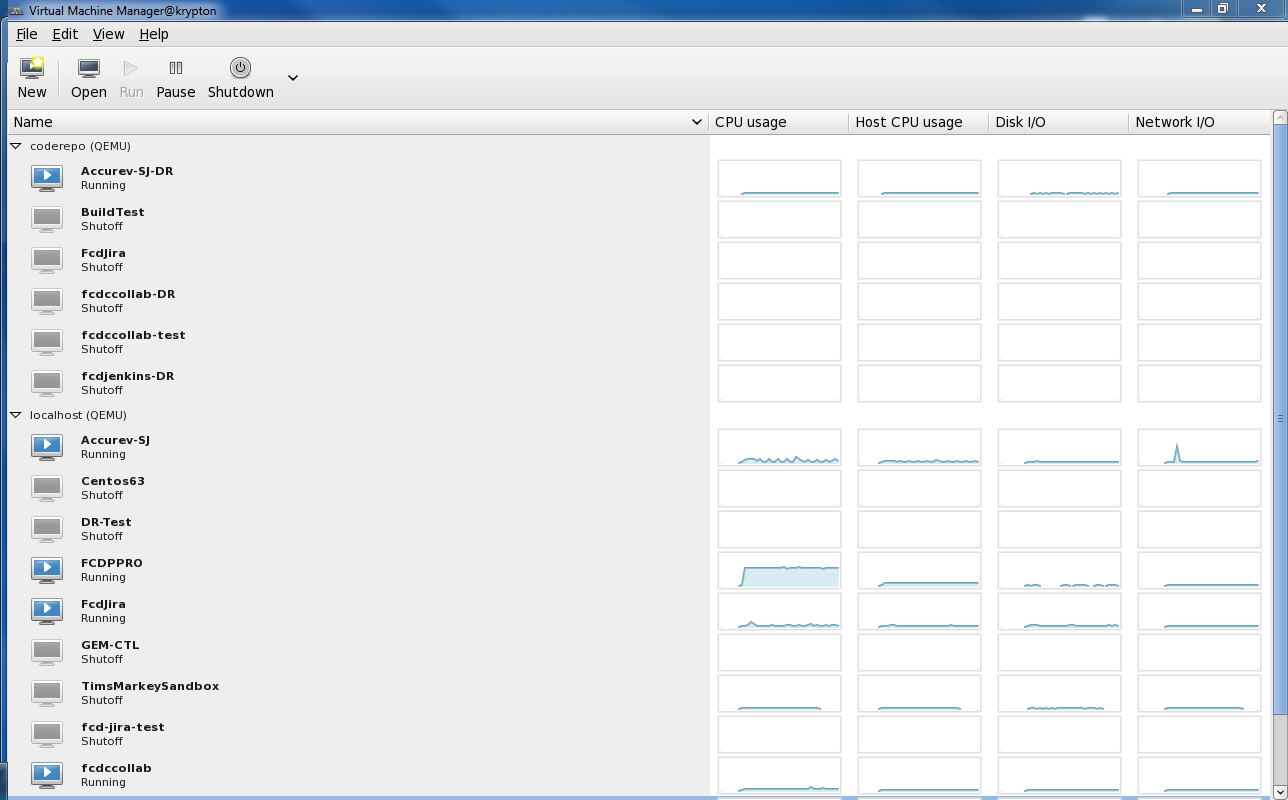
Task: Click the Run toolbar button
Action: click(x=131, y=79)
